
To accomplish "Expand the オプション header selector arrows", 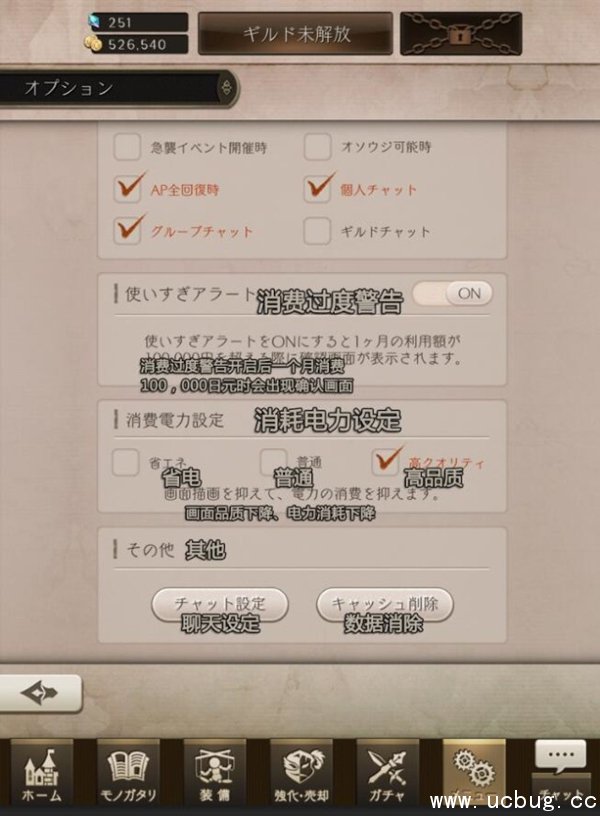I will (226, 88).
